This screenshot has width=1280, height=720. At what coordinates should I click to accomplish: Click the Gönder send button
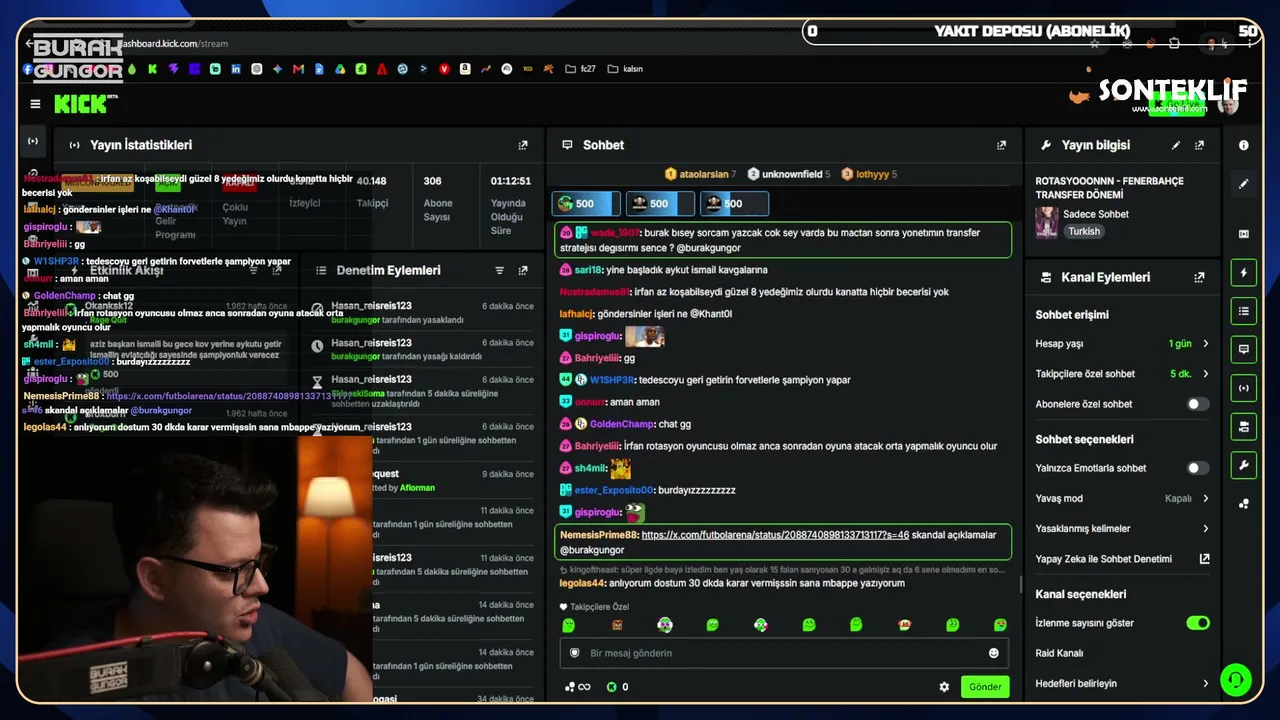click(985, 687)
